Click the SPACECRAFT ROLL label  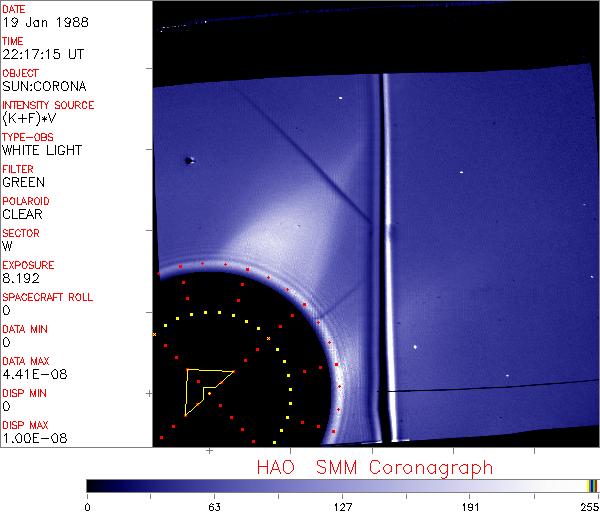pyautogui.click(x=48, y=297)
